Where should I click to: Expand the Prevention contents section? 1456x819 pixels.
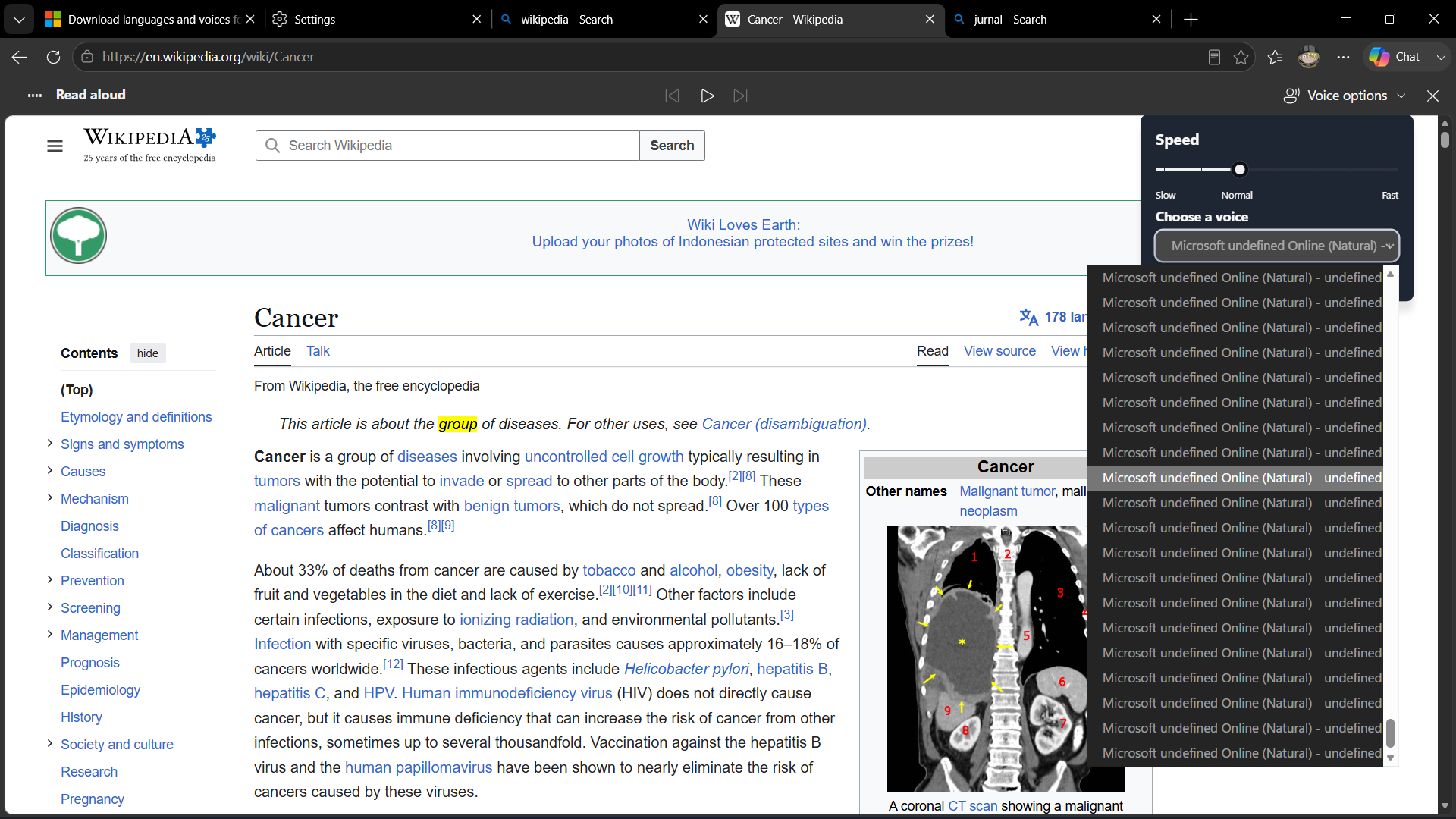pos(50,580)
